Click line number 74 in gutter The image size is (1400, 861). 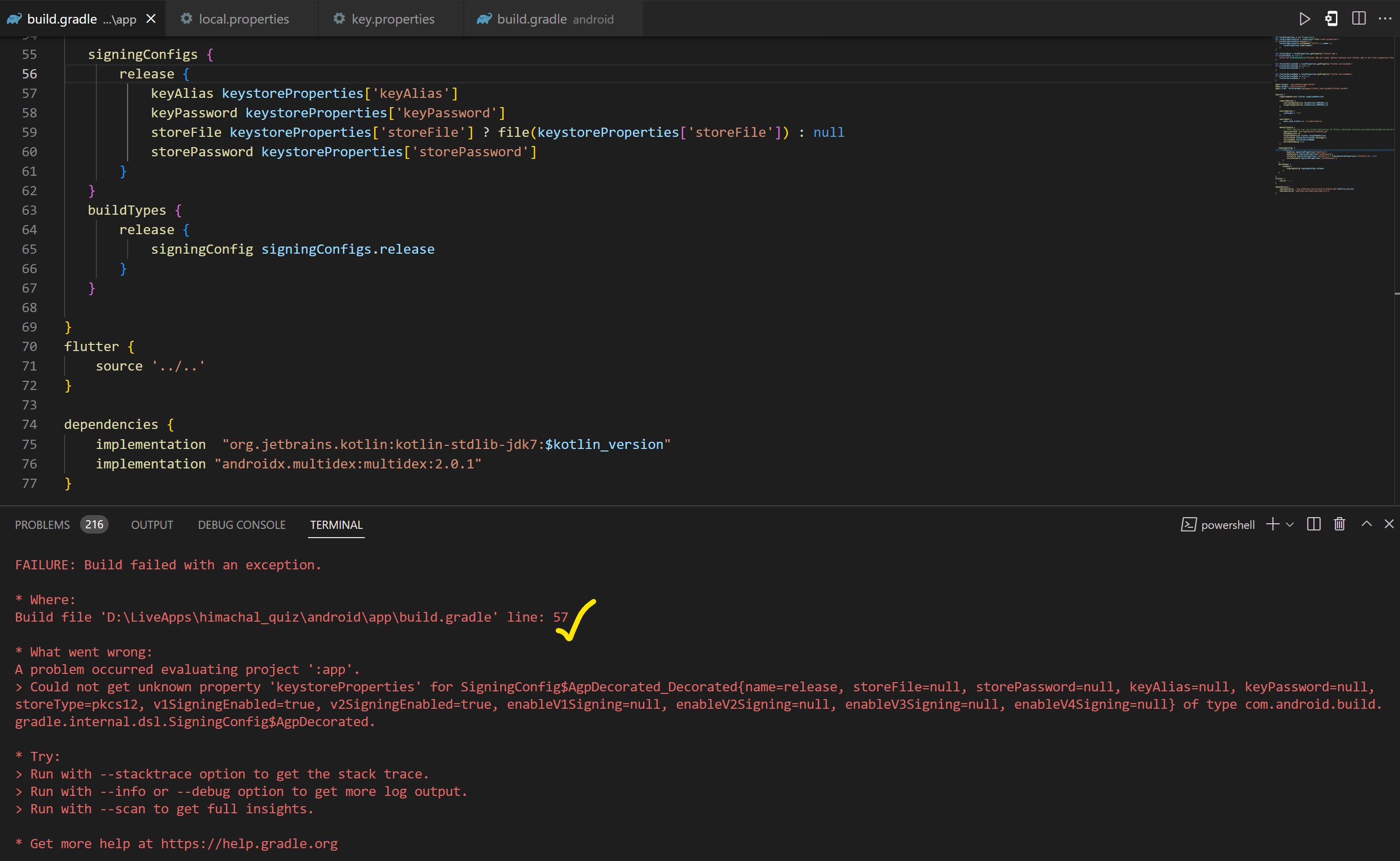(x=29, y=424)
